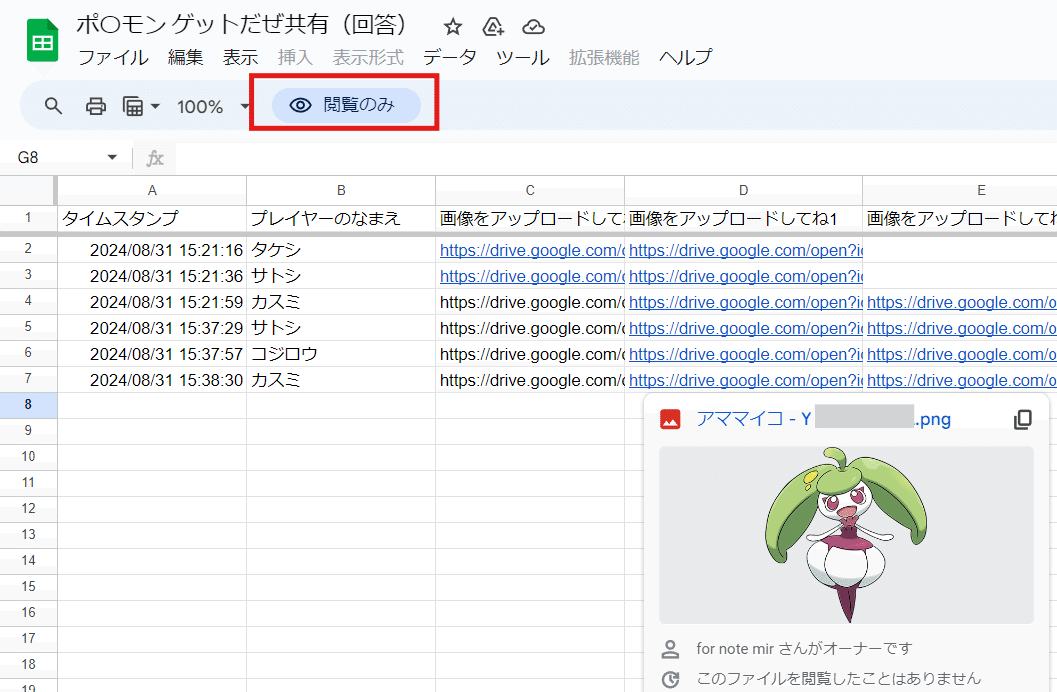Click the タイムスタンプ header cell
1057x692 pixels.
[152, 218]
